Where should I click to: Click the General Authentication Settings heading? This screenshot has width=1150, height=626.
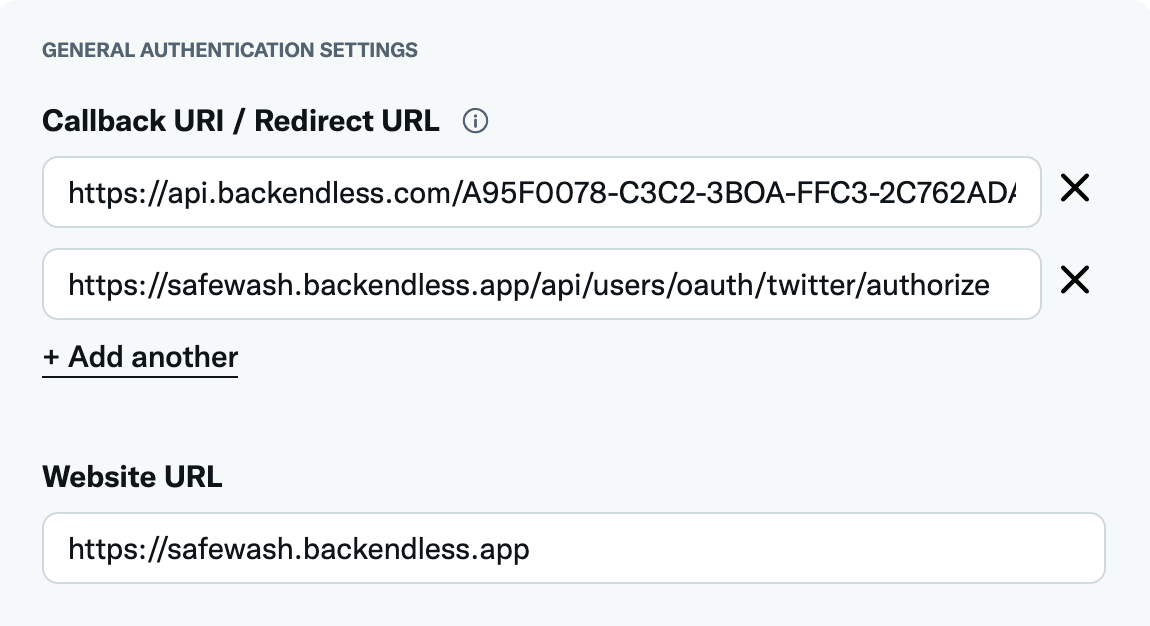pyautogui.click(x=229, y=48)
